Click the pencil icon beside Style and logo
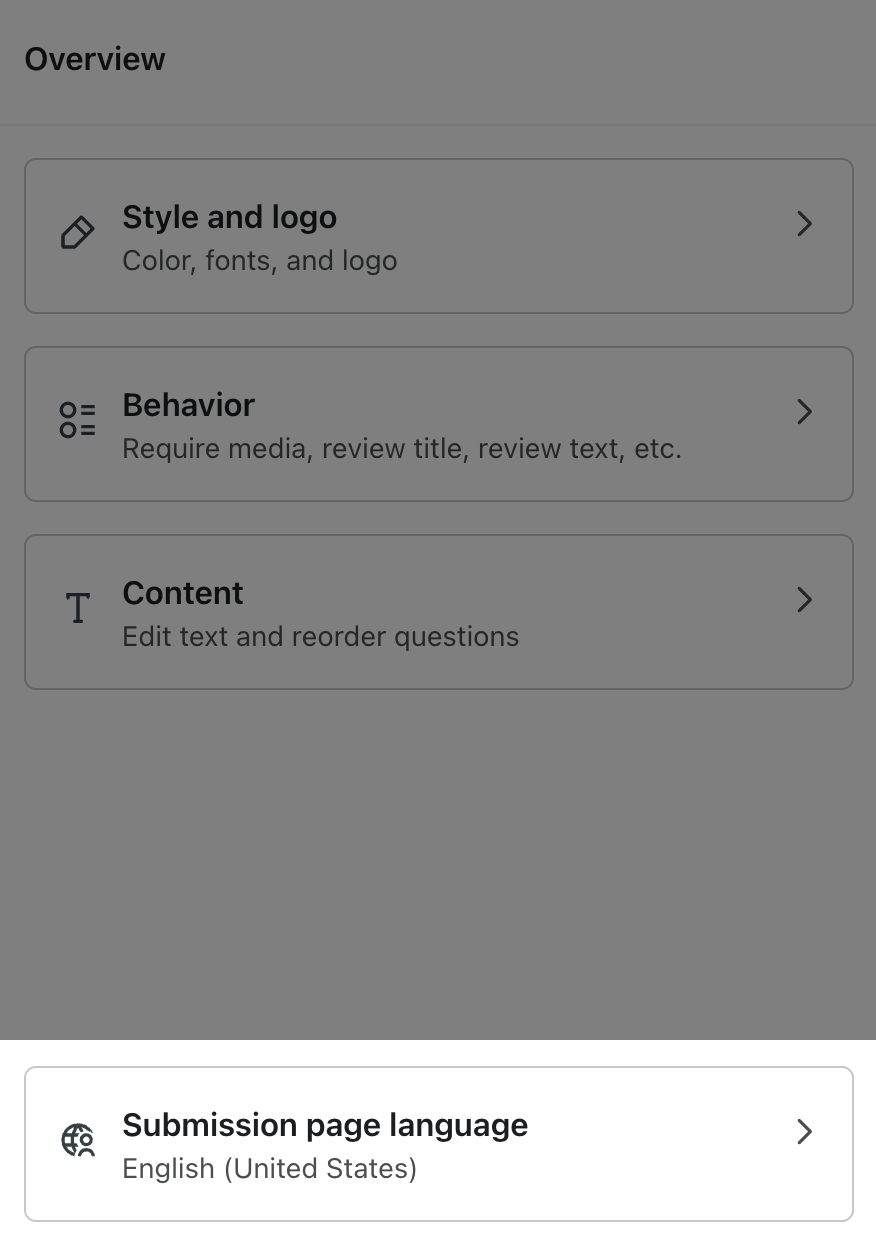 tap(77, 231)
